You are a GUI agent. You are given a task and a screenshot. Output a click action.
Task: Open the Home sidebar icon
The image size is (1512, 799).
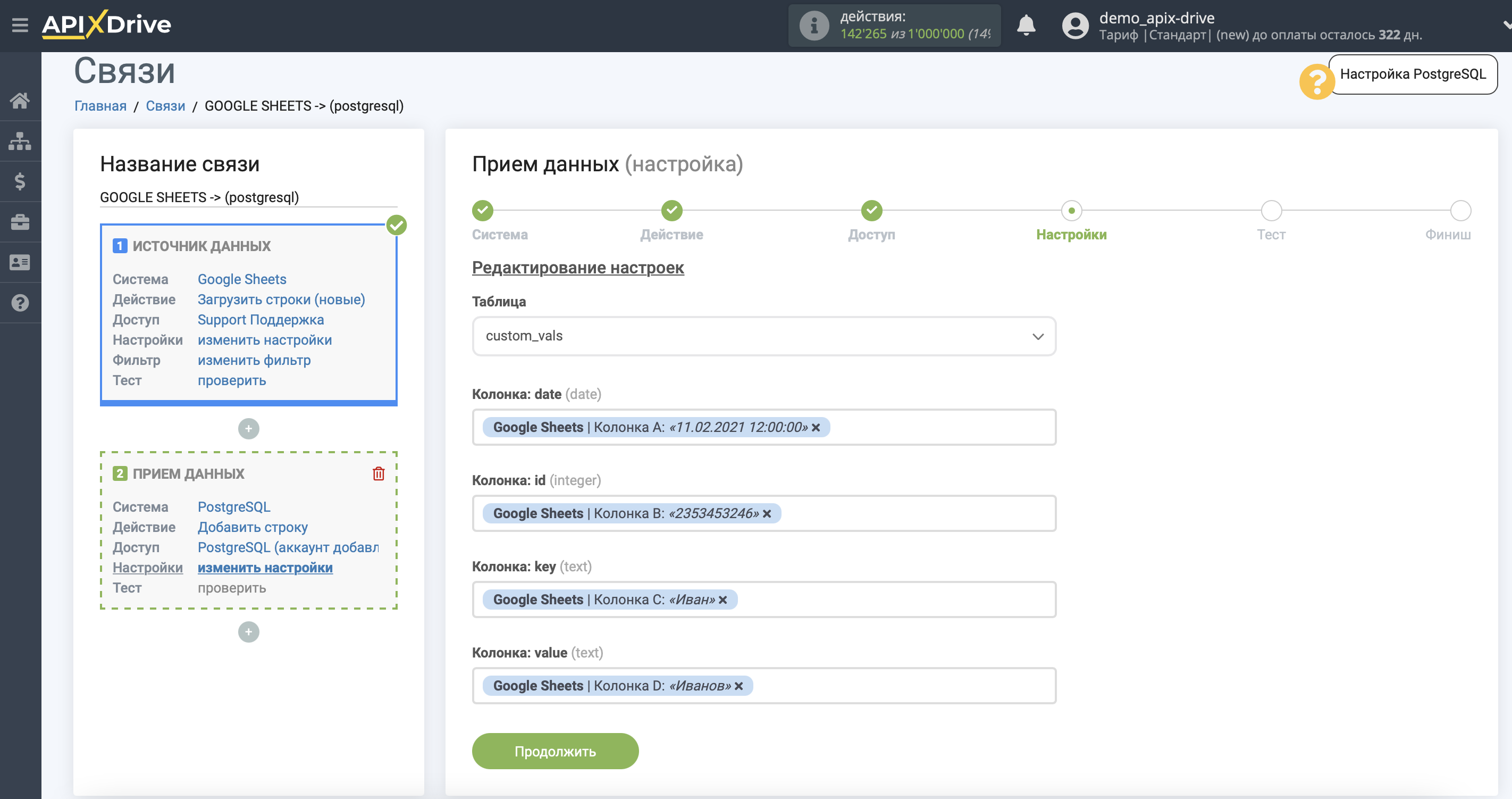click(20, 101)
